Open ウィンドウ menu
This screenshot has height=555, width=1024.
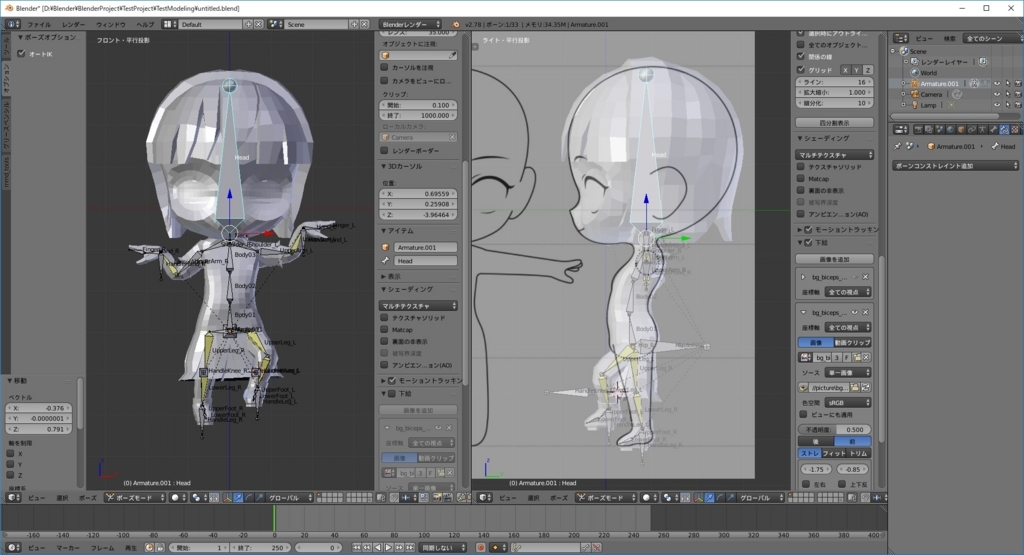110,24
